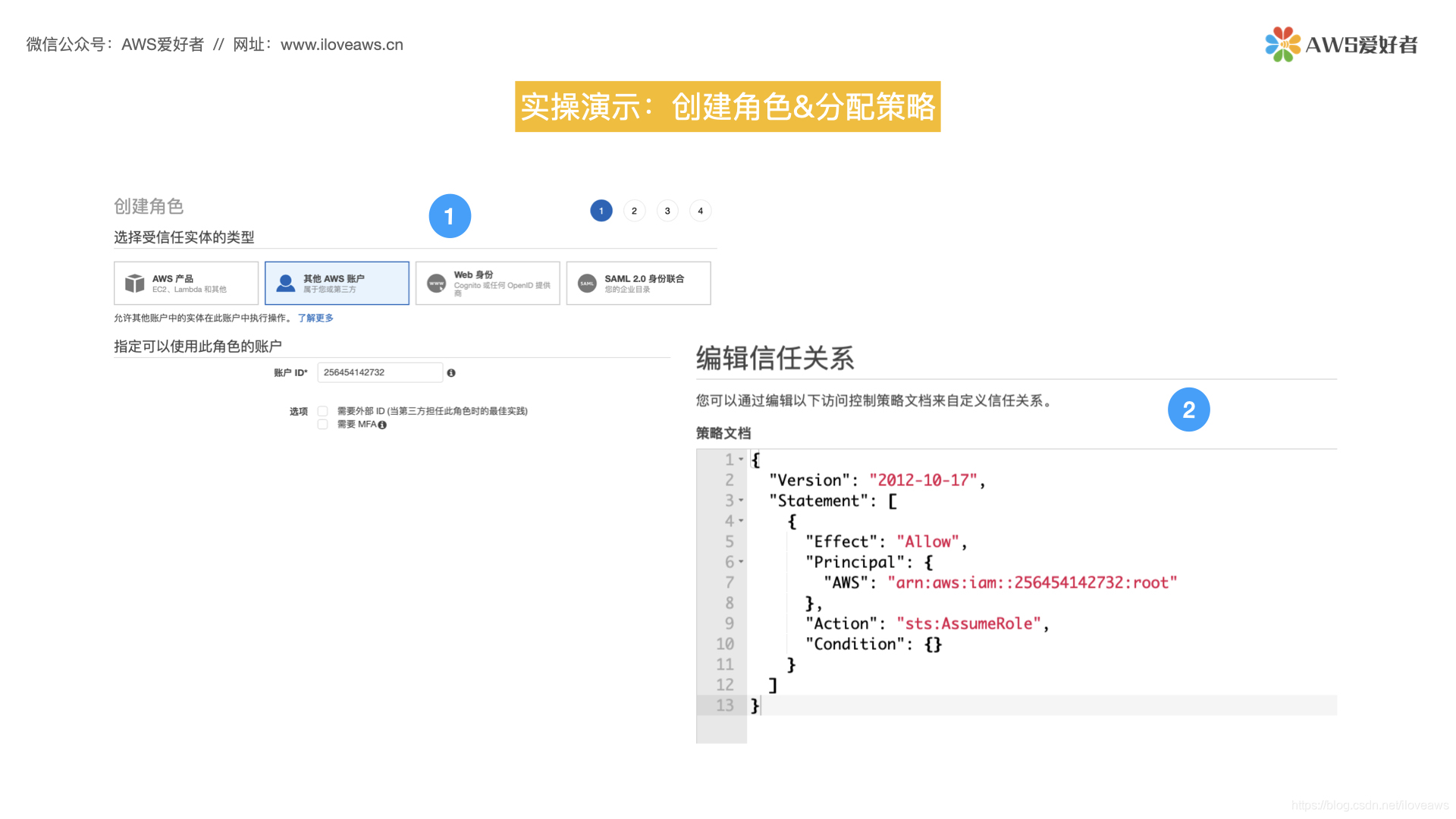Viewport: 1456px width, 819px height.
Task: Choose the SAML 2.0 身份联合 card
Action: click(639, 283)
